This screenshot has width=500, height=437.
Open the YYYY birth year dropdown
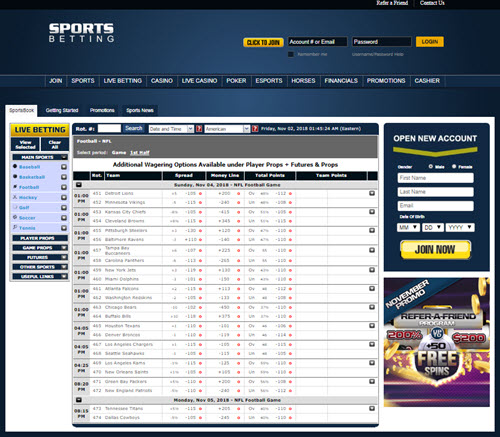click(x=460, y=227)
